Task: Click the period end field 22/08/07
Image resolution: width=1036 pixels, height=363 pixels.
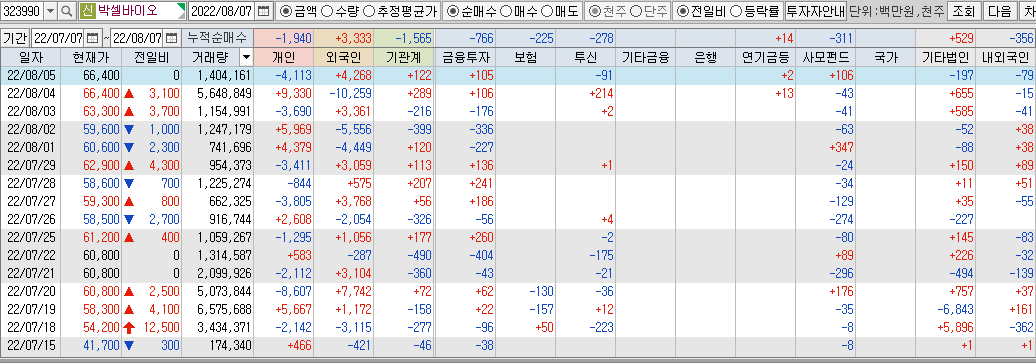Action: click(x=137, y=38)
